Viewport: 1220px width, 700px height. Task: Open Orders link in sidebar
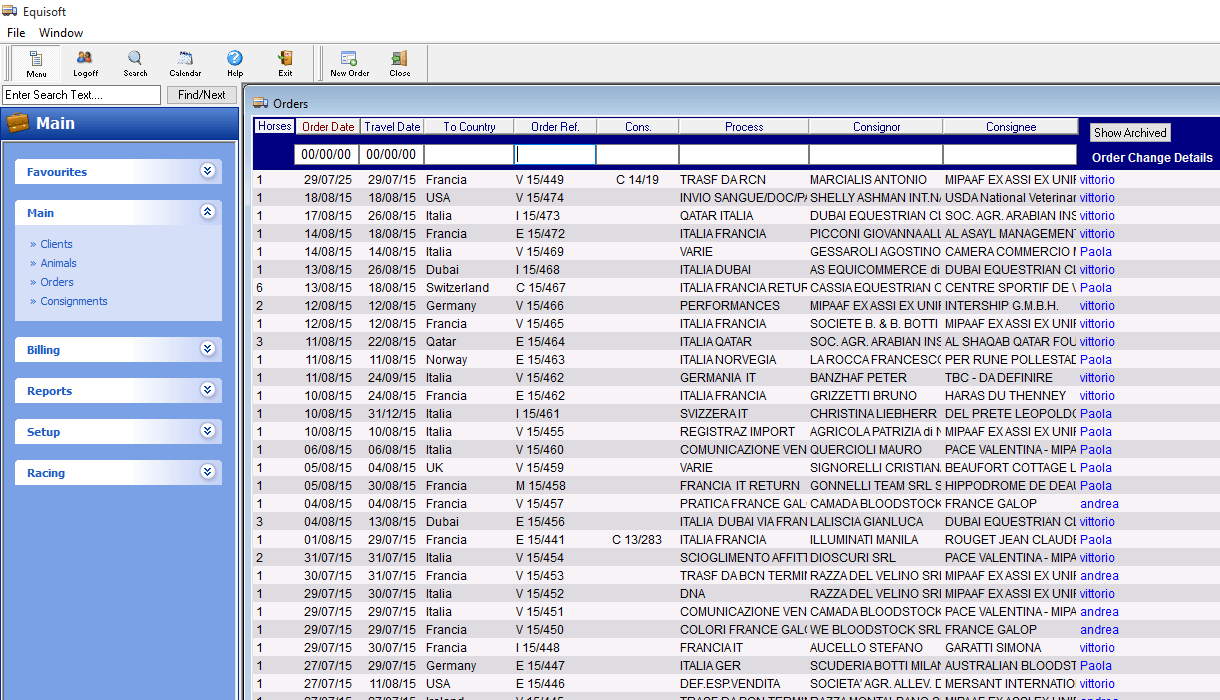pyautogui.click(x=57, y=282)
